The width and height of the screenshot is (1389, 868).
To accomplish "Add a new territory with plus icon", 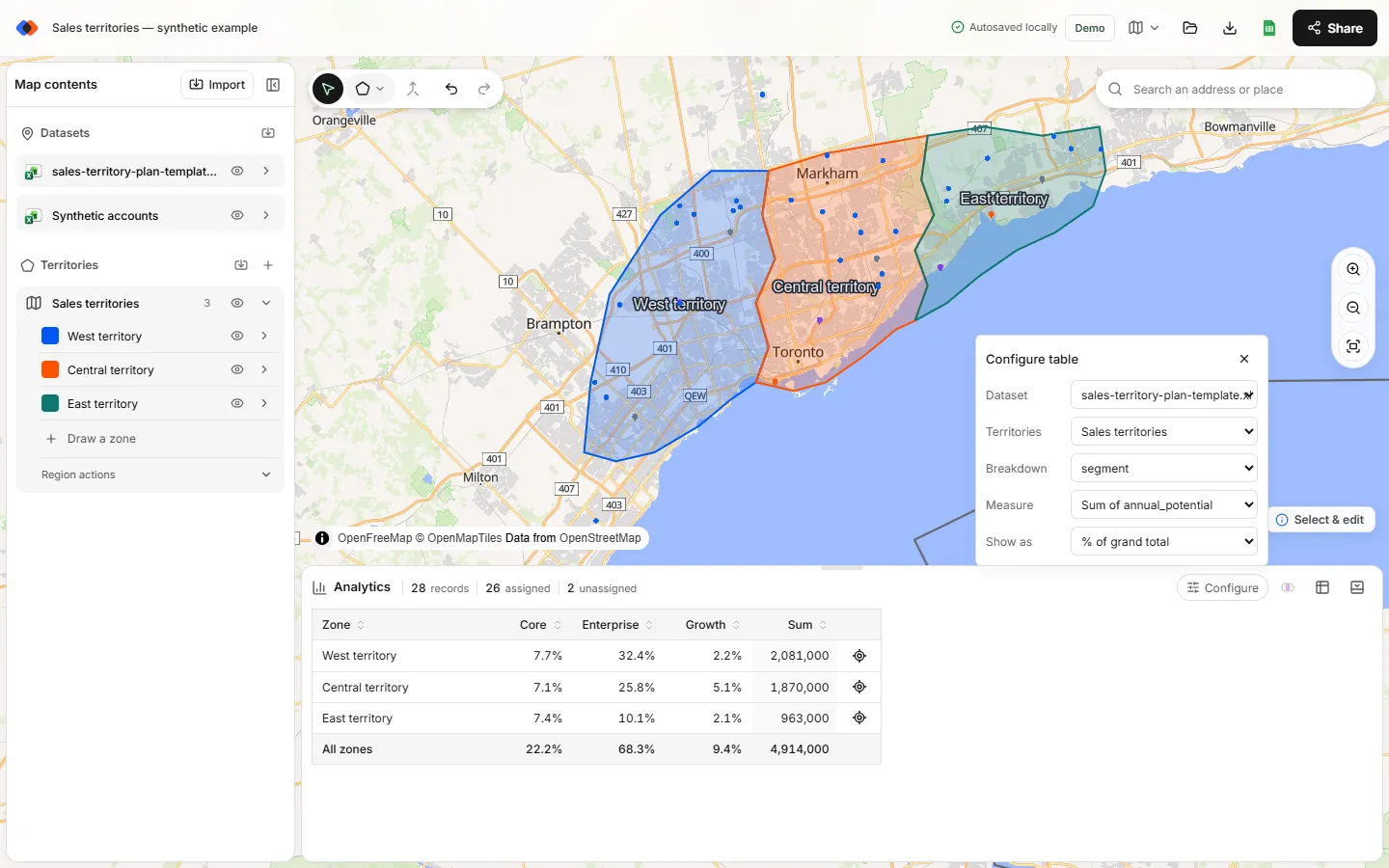I will (268, 265).
